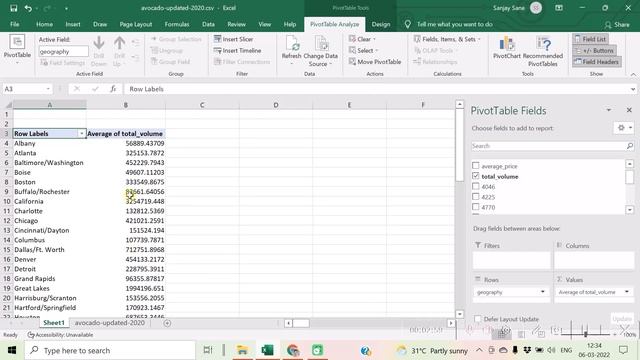Open Recommended PivotTables
This screenshot has height=360, width=640.
pos(542,51)
